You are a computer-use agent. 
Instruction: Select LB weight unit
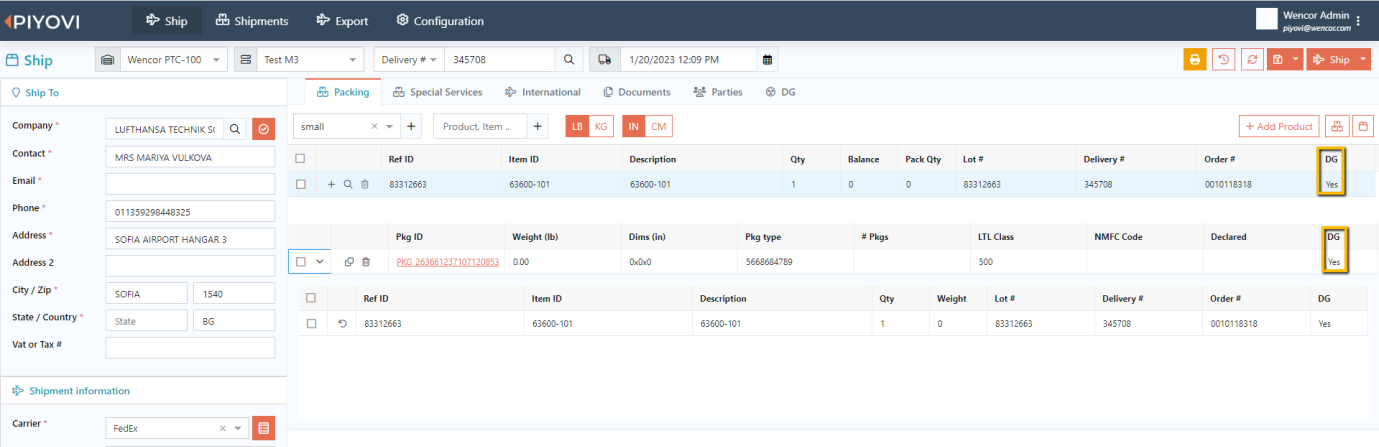(578, 127)
